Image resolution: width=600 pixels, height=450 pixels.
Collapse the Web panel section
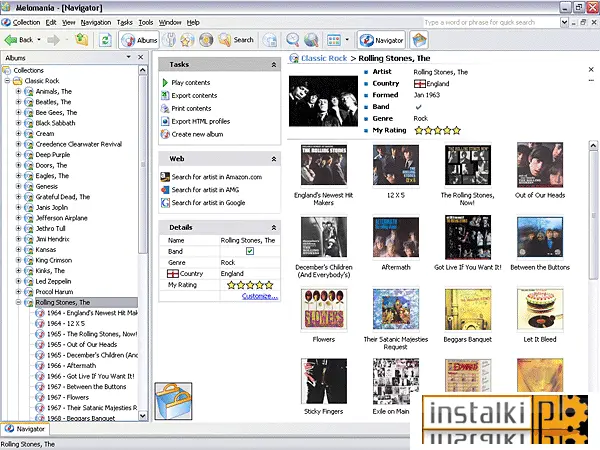pos(274,159)
